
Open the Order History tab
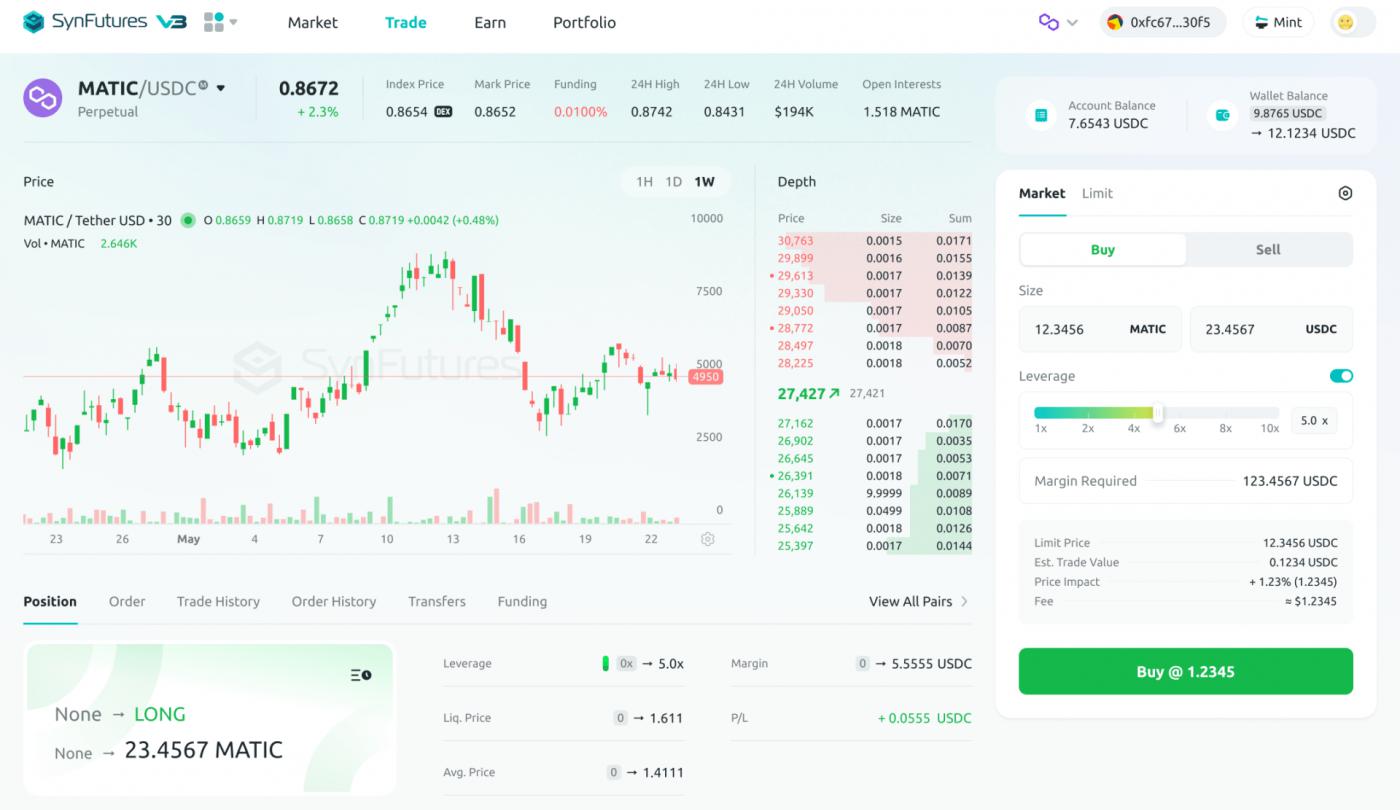pos(334,602)
